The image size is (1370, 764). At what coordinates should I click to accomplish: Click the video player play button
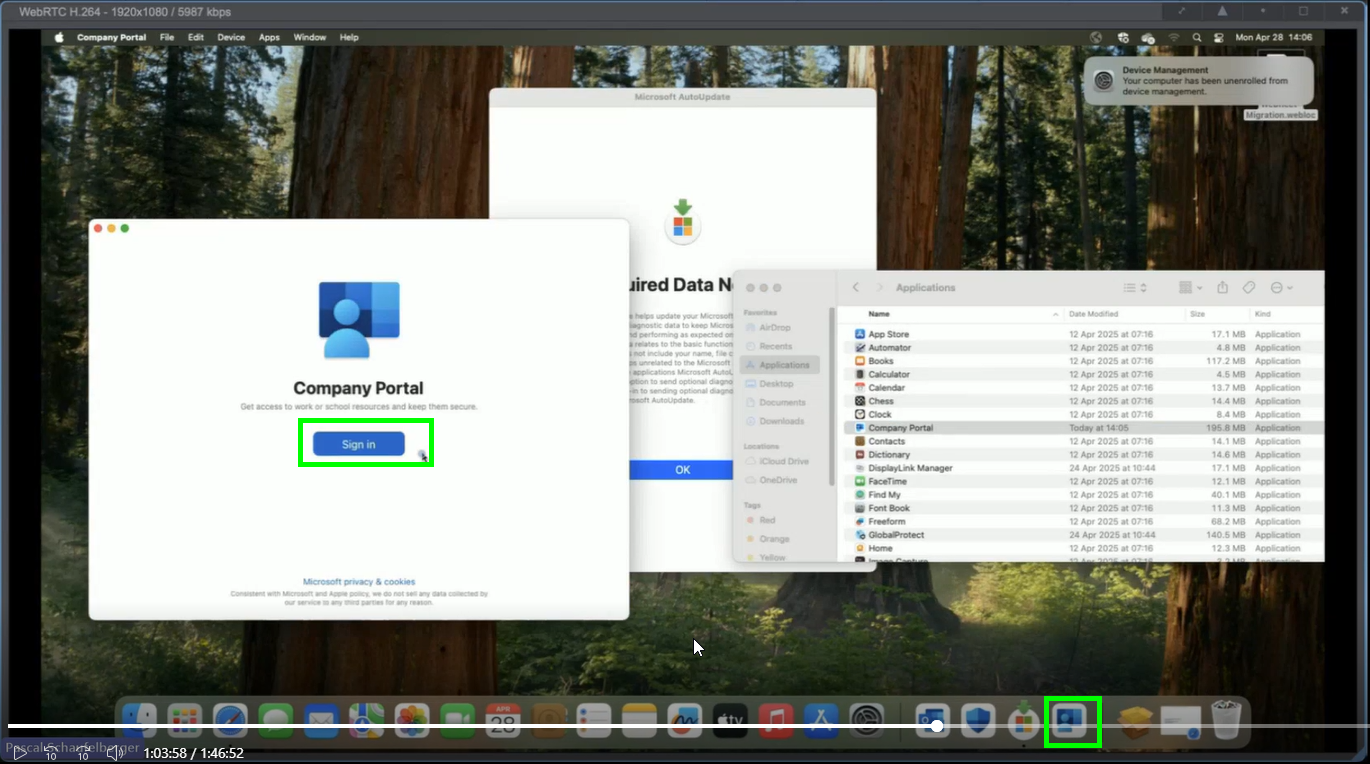19,753
